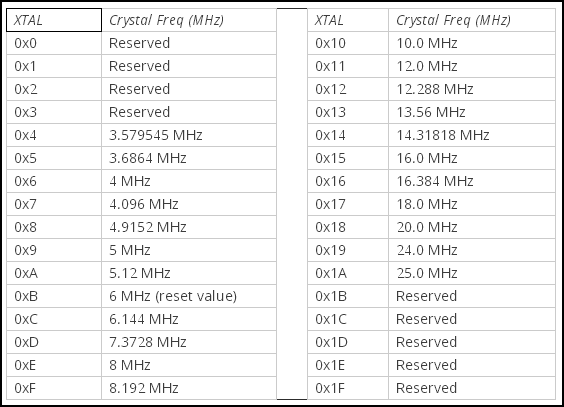This screenshot has width=564, height=407.
Task: Select the Reserved cell beside 0x0
Action: (x=189, y=43)
